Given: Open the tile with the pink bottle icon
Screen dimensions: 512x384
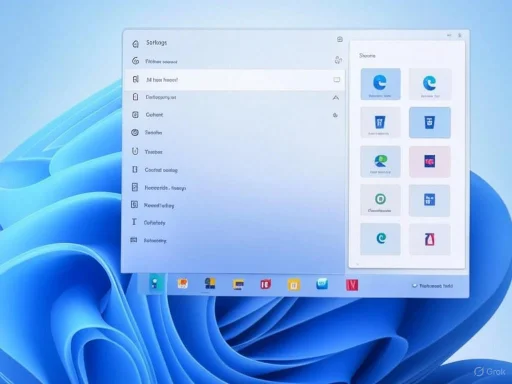Looking at the screenshot, I should click(x=430, y=239).
